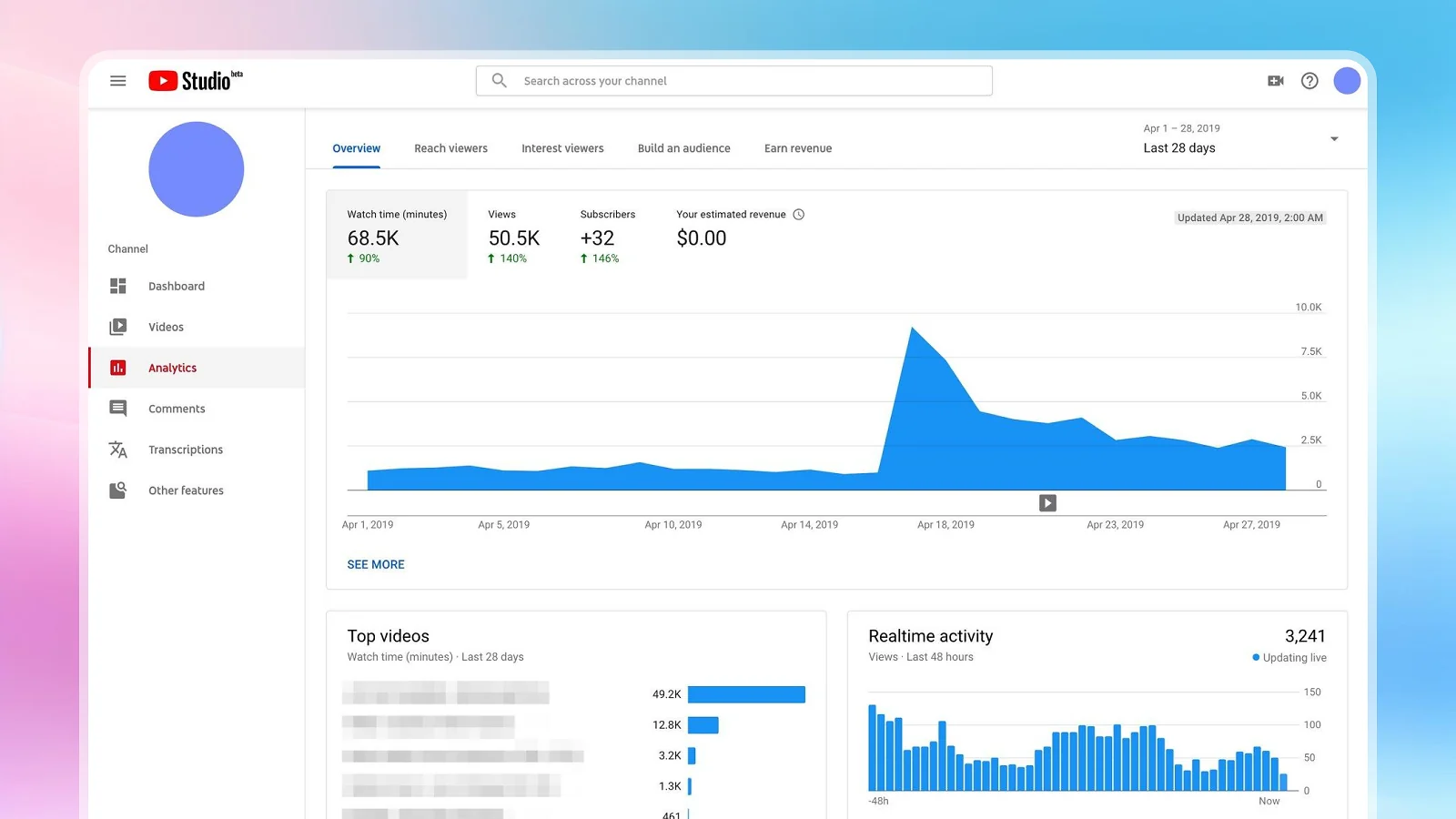Click the search magnifier icon

(499, 81)
